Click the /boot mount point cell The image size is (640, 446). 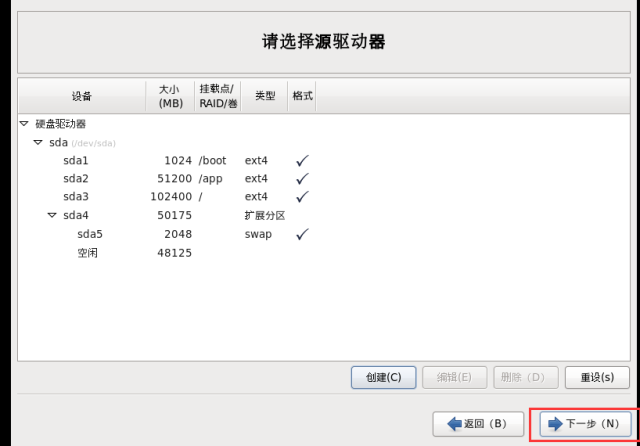212,160
